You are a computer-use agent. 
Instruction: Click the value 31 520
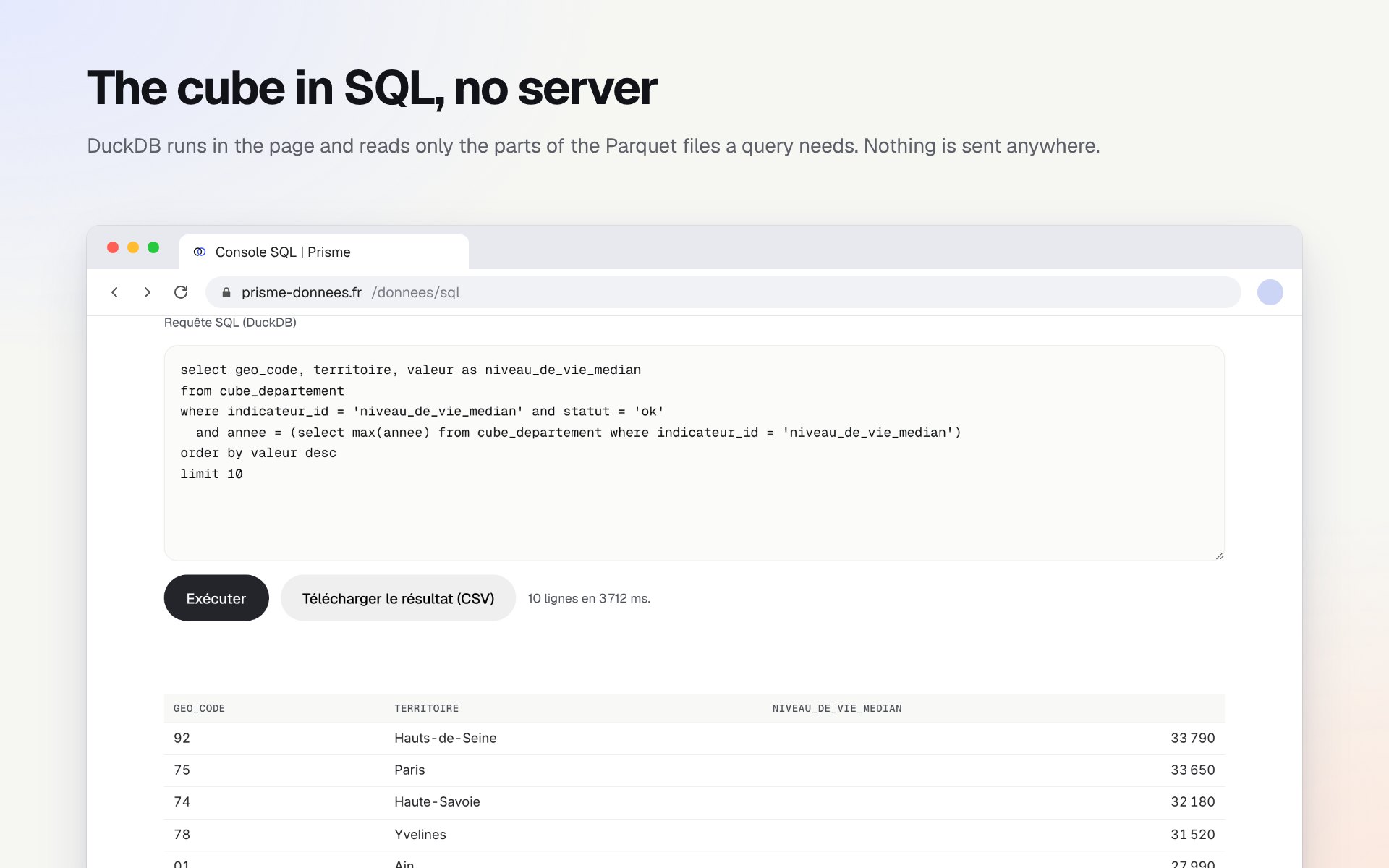(1192, 834)
